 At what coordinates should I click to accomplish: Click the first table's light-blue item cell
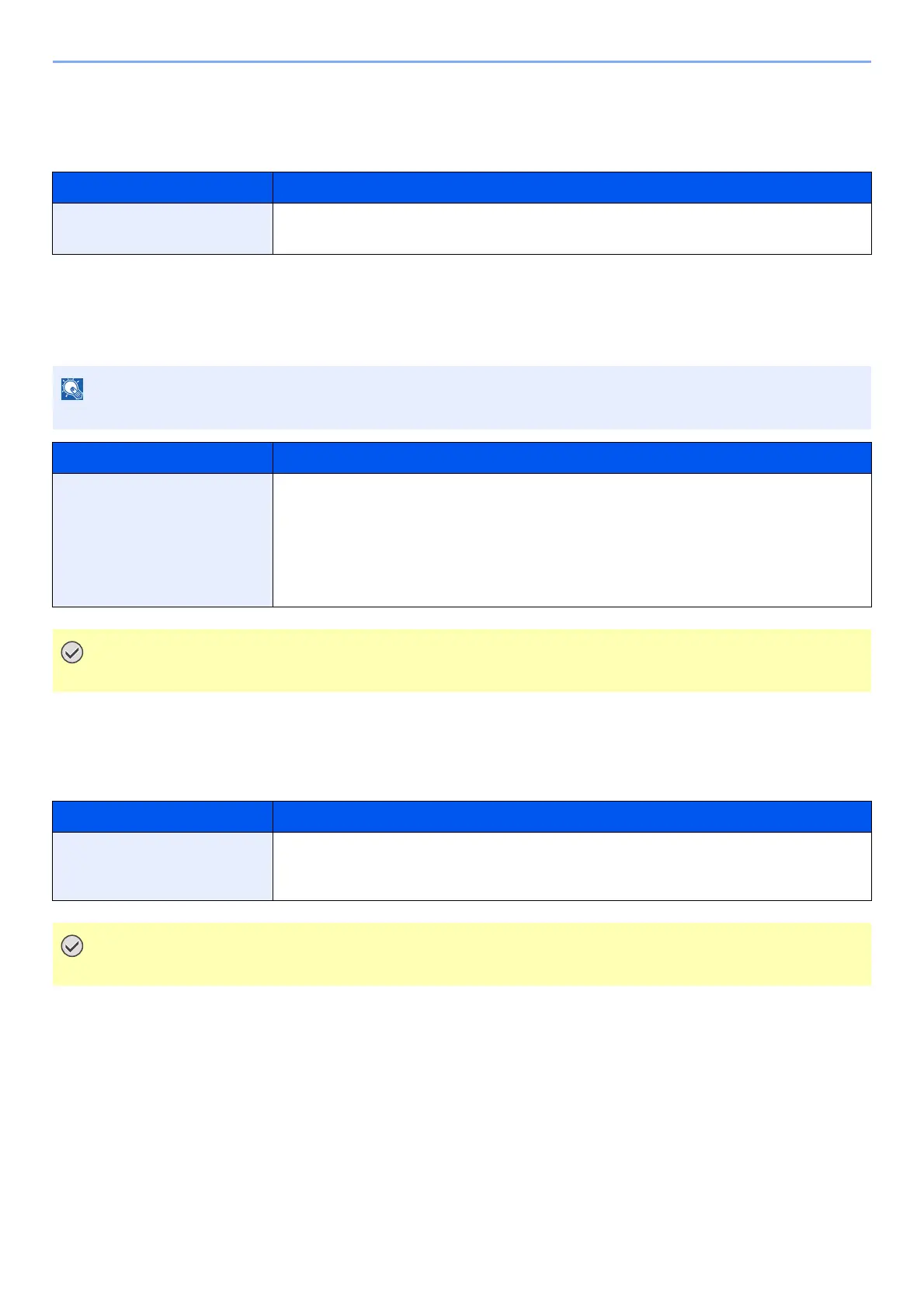coord(162,228)
